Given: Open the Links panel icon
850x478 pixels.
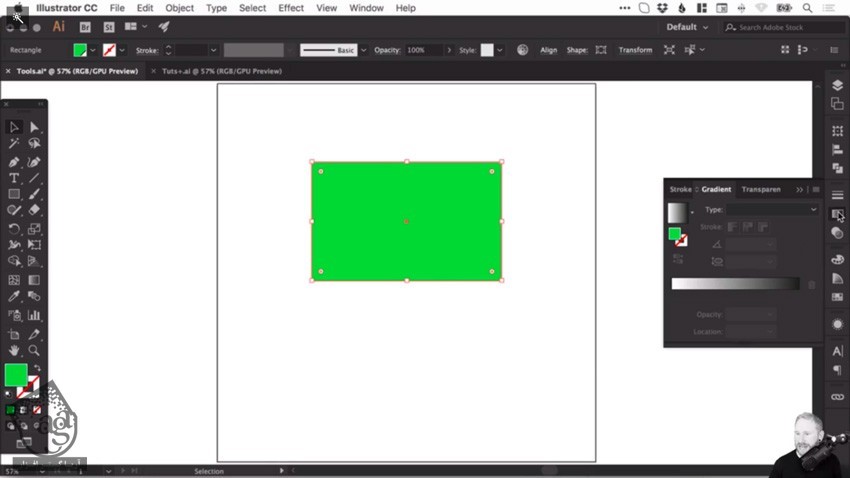Looking at the screenshot, I should [837, 397].
